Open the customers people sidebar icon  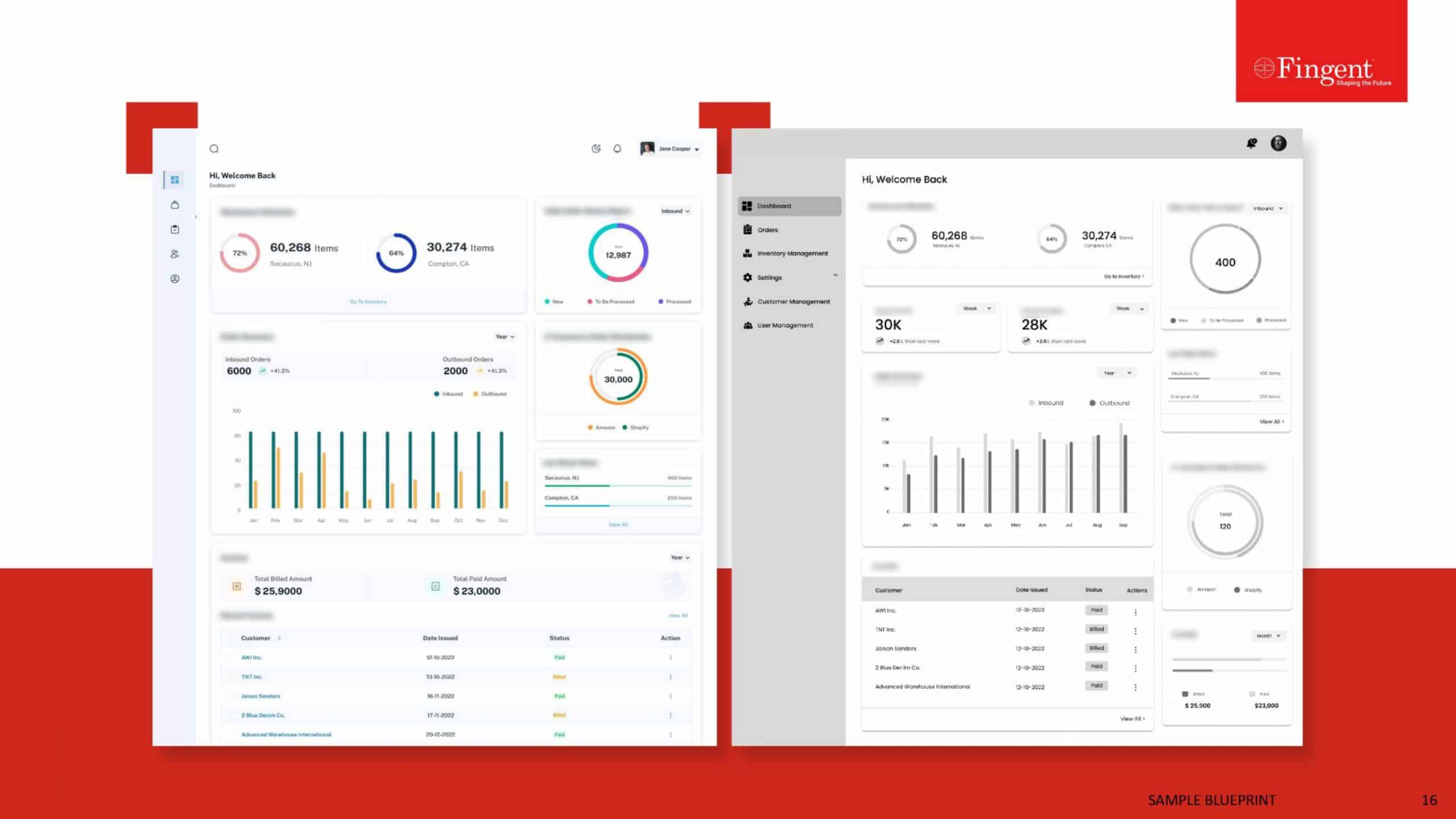click(175, 254)
